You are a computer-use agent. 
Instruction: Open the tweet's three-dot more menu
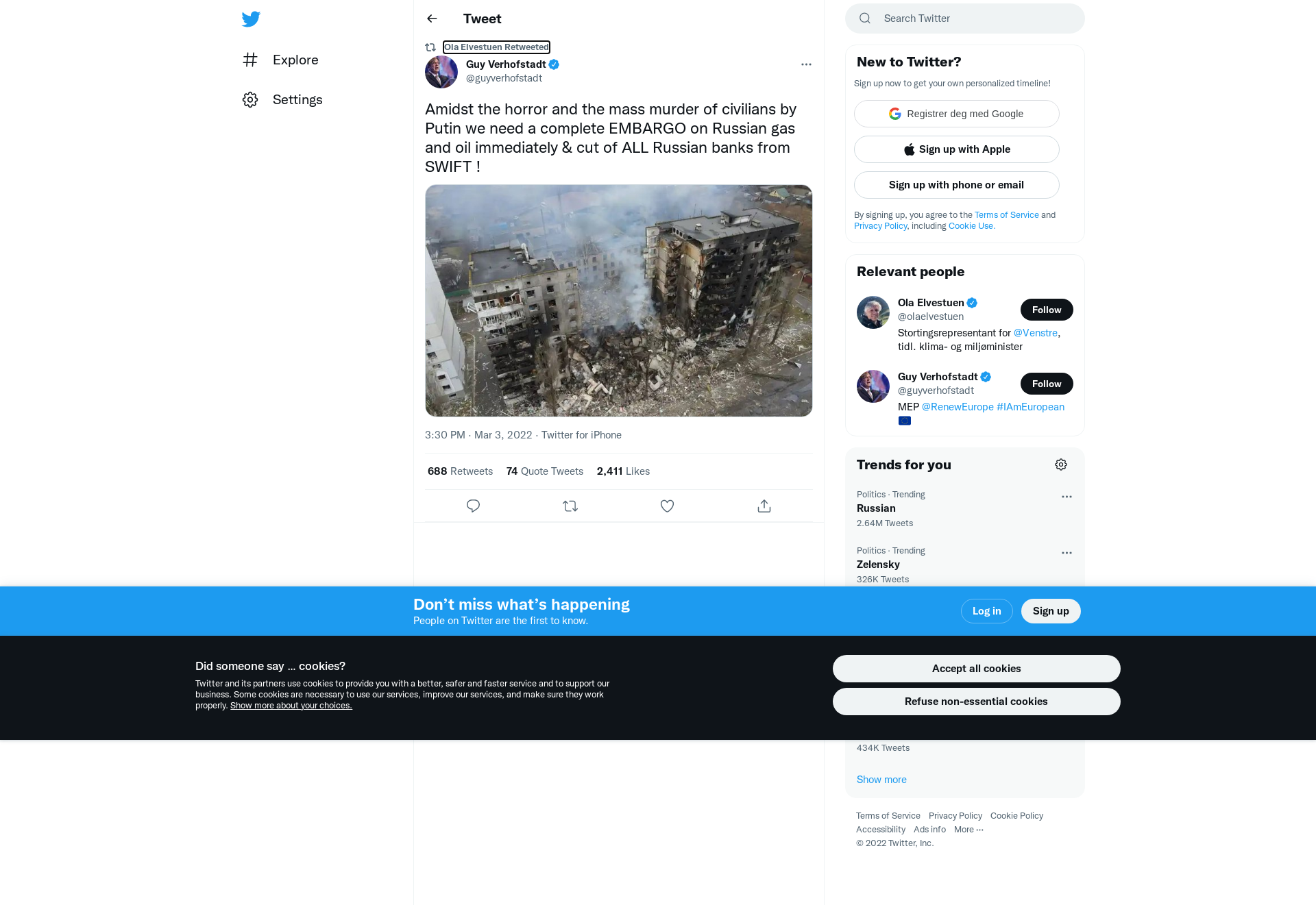(806, 64)
